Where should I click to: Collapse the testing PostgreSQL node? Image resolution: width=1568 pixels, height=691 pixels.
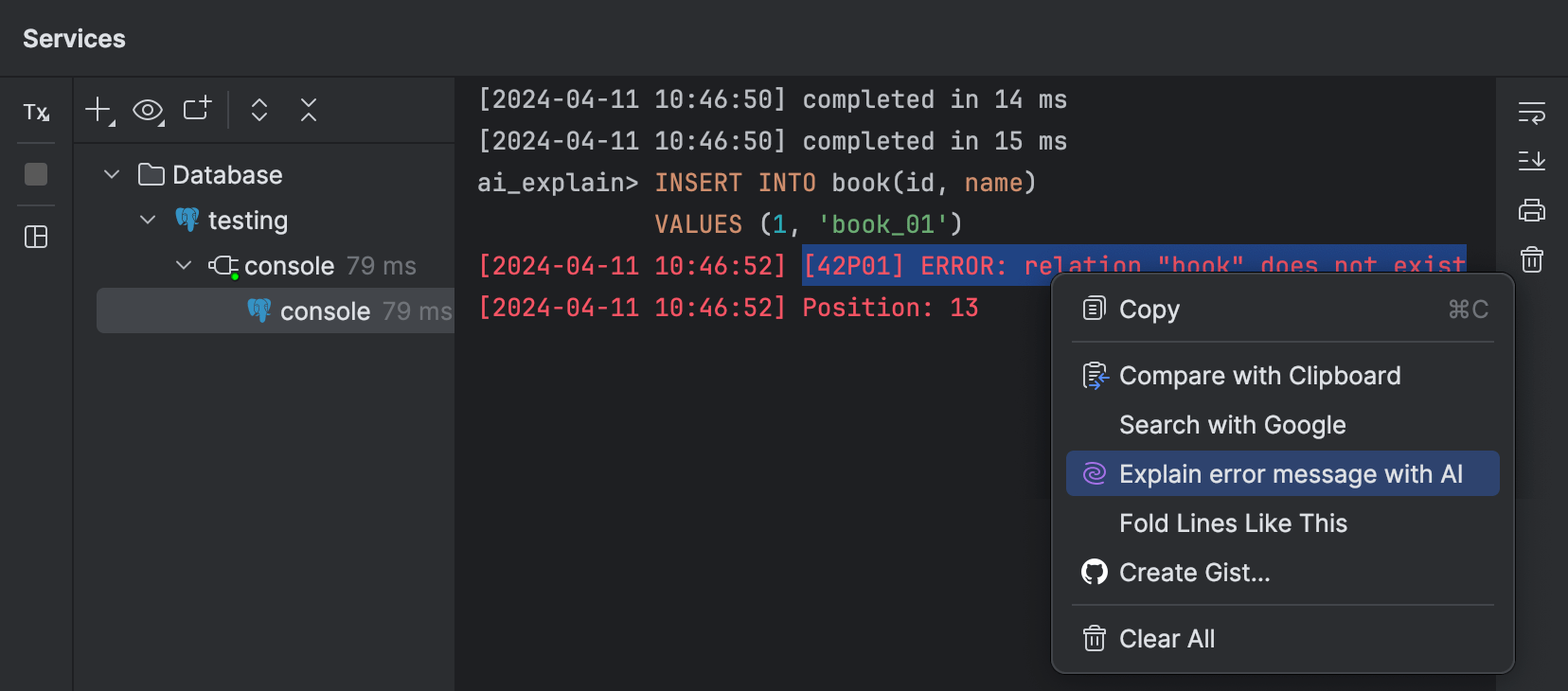coord(148,220)
